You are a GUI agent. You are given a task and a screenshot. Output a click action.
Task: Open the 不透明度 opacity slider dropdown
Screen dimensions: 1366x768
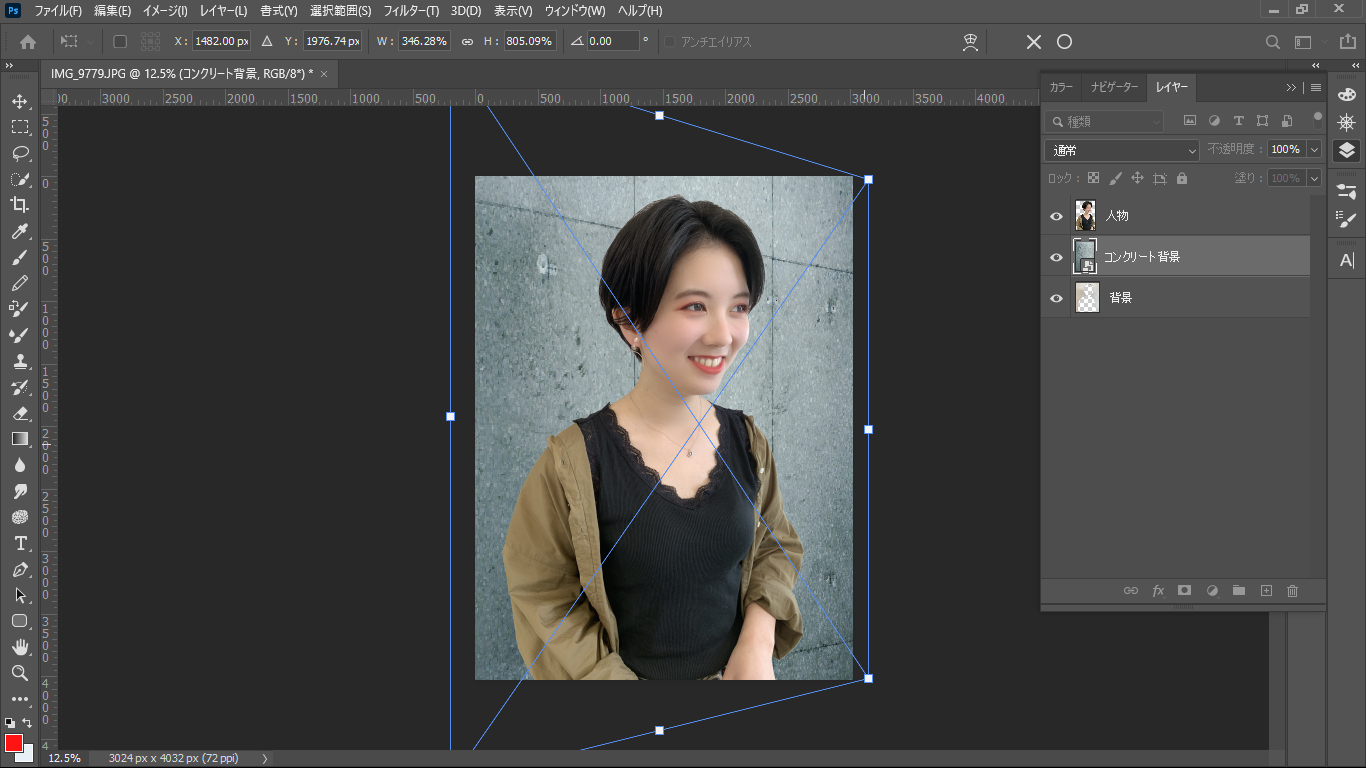coord(1314,149)
